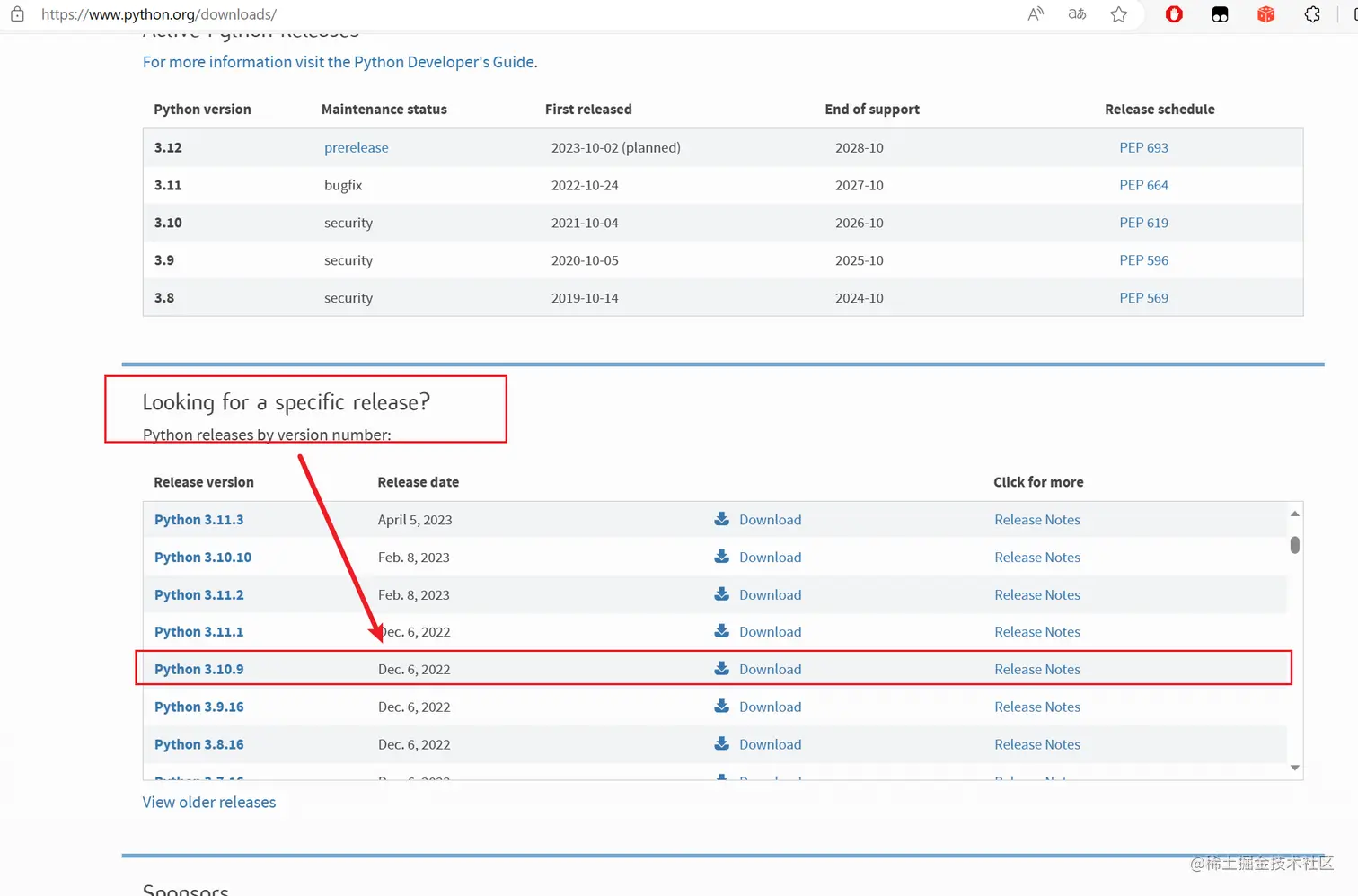
Task: Click Download link for Python 3.11.1
Action: [770, 632]
